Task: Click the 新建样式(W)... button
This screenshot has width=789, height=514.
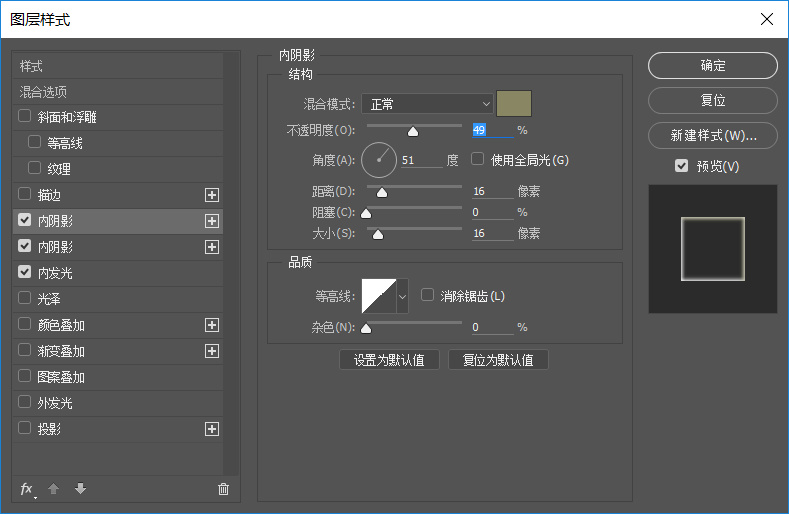Action: click(x=712, y=135)
